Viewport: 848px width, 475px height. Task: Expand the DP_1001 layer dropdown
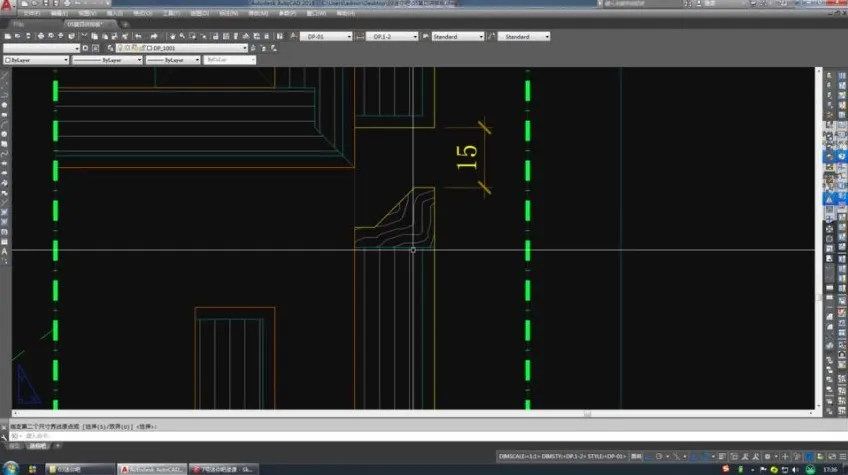coord(244,48)
